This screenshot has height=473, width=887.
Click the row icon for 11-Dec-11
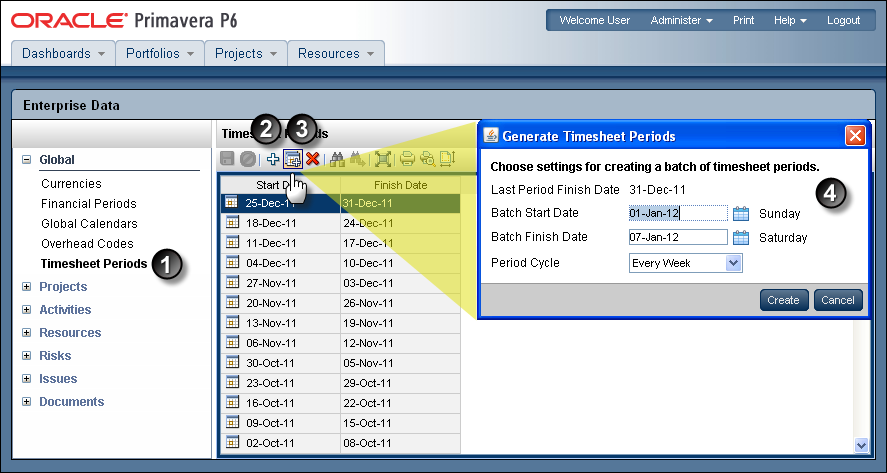click(231, 243)
